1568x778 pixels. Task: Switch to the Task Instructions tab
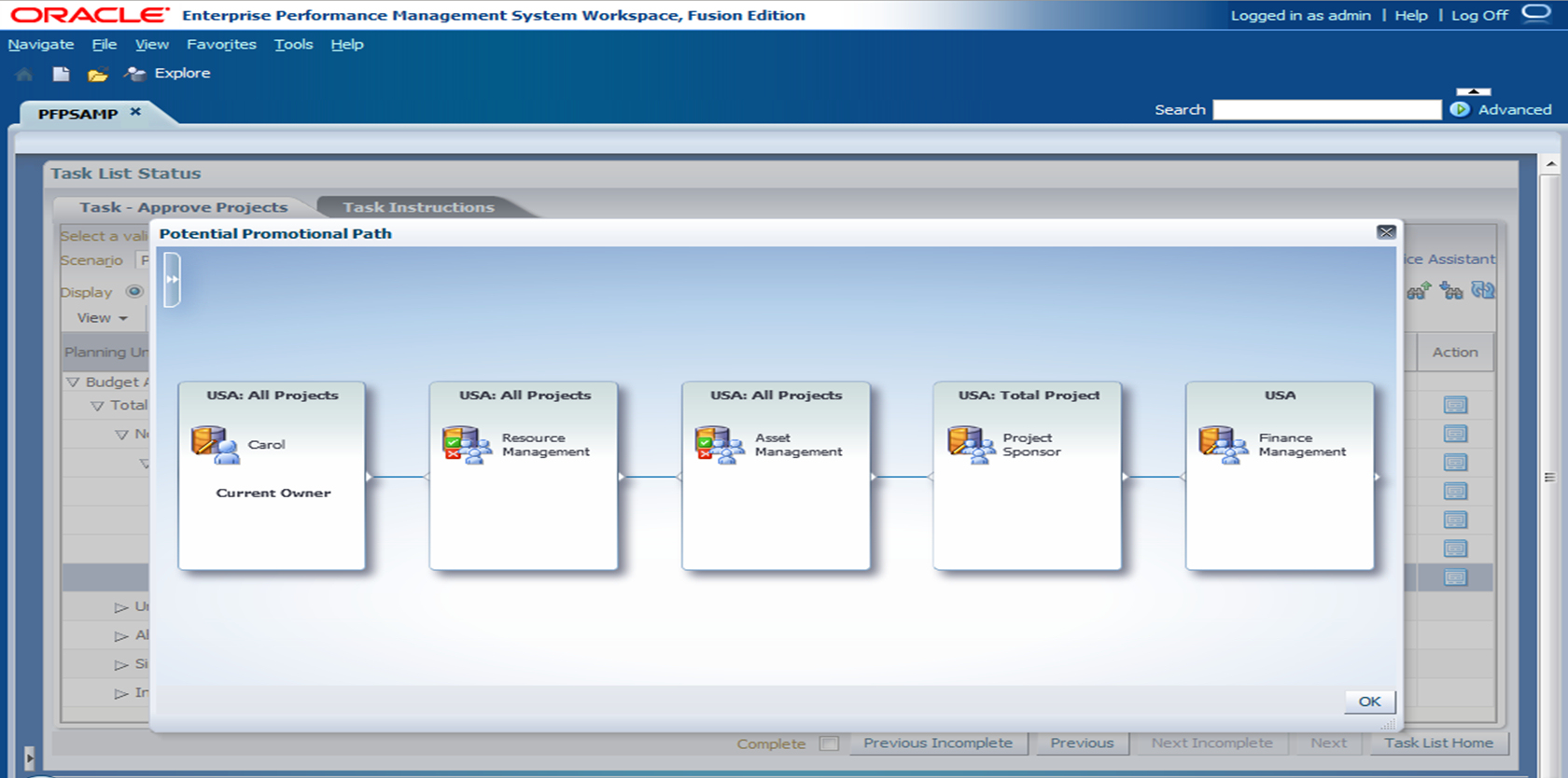418,207
